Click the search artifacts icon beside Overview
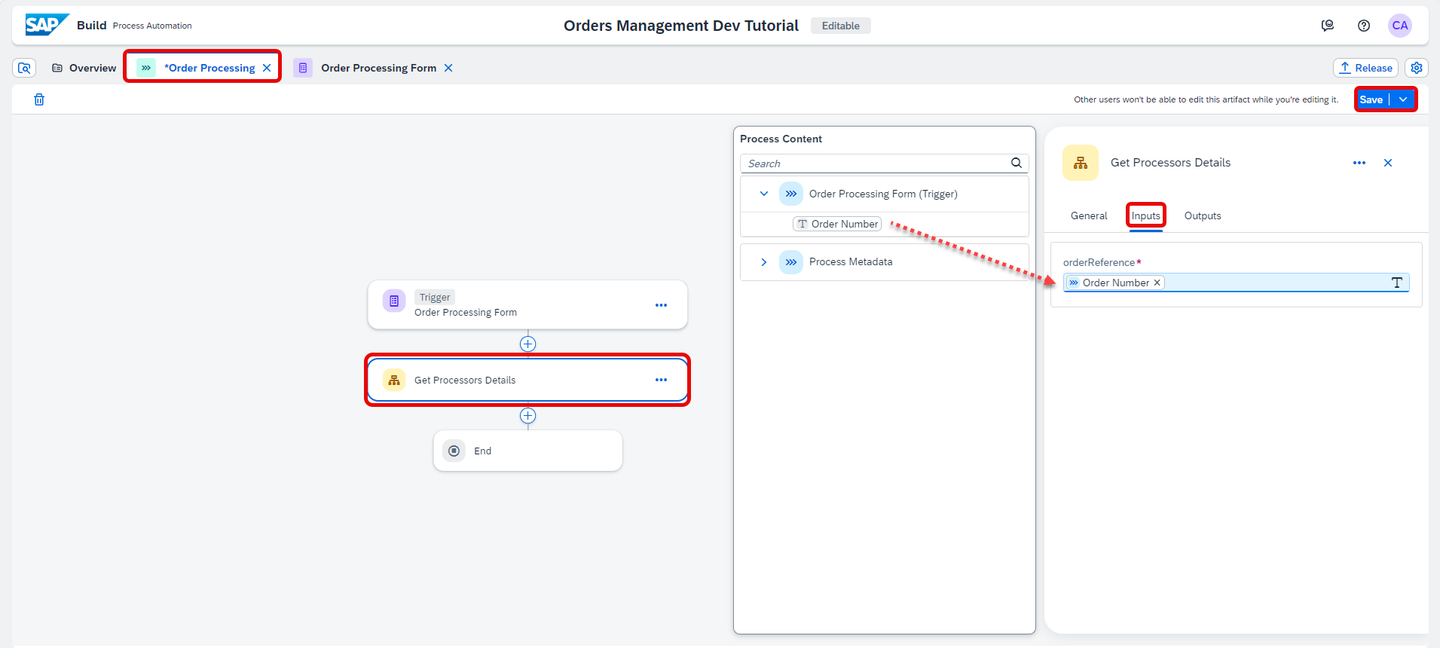 [x=25, y=68]
